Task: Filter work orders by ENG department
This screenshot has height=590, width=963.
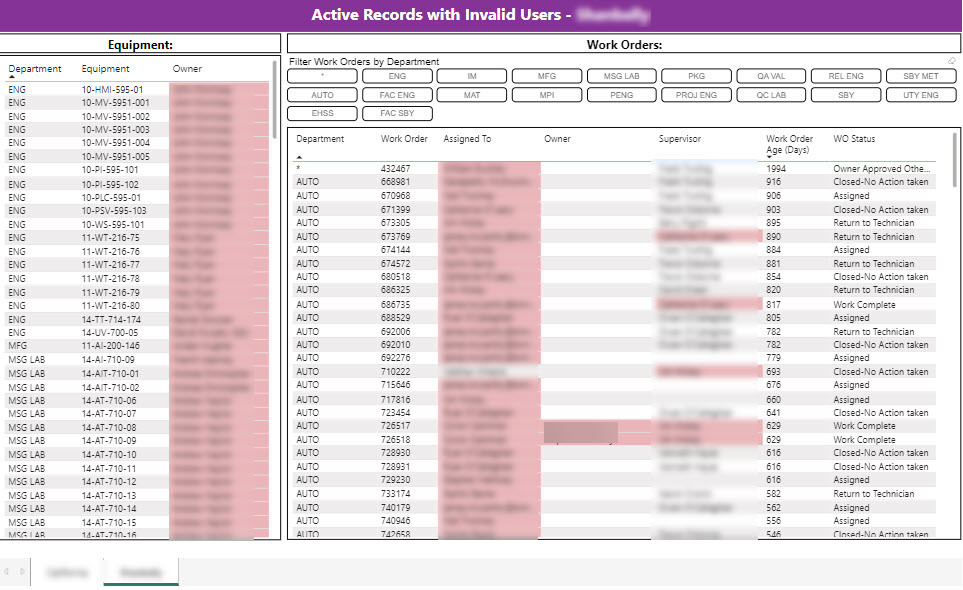Action: pyautogui.click(x=397, y=76)
